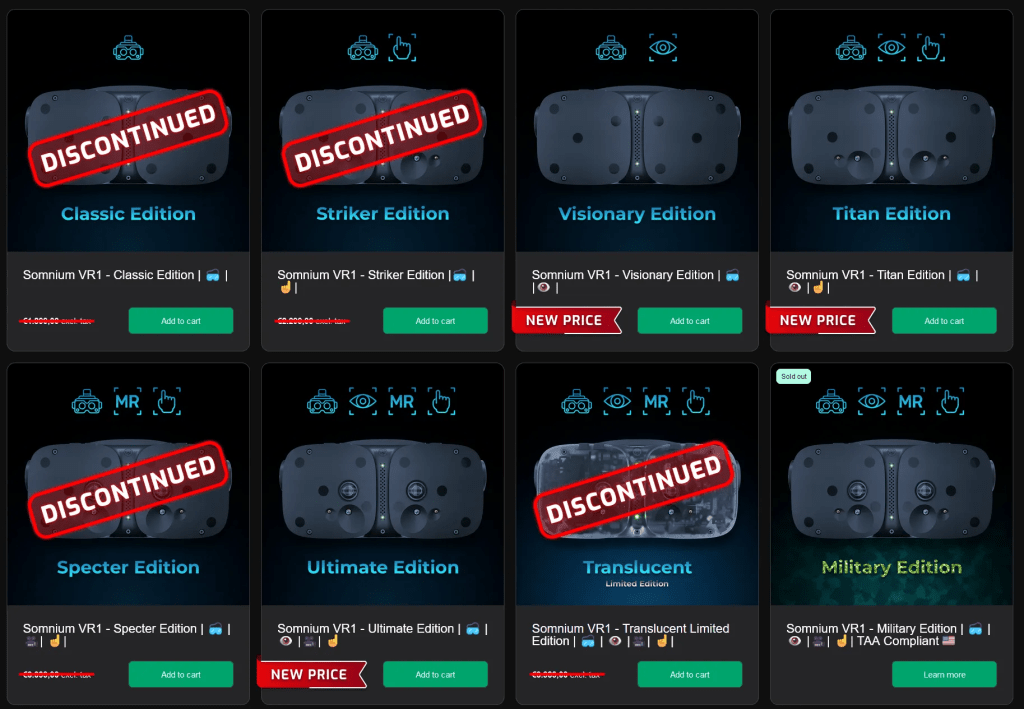This screenshot has width=1024, height=709.
Task: Click the Striker Edition headset image
Action: coord(383,136)
